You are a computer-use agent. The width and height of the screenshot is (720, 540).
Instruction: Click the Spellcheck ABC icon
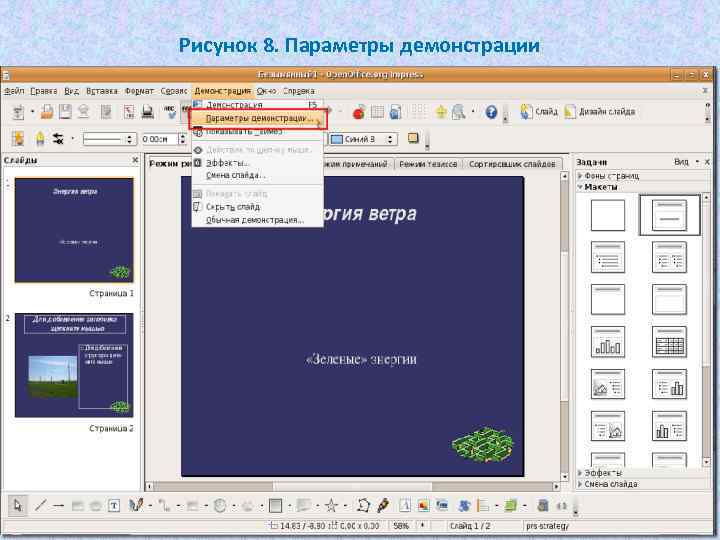pos(170,112)
